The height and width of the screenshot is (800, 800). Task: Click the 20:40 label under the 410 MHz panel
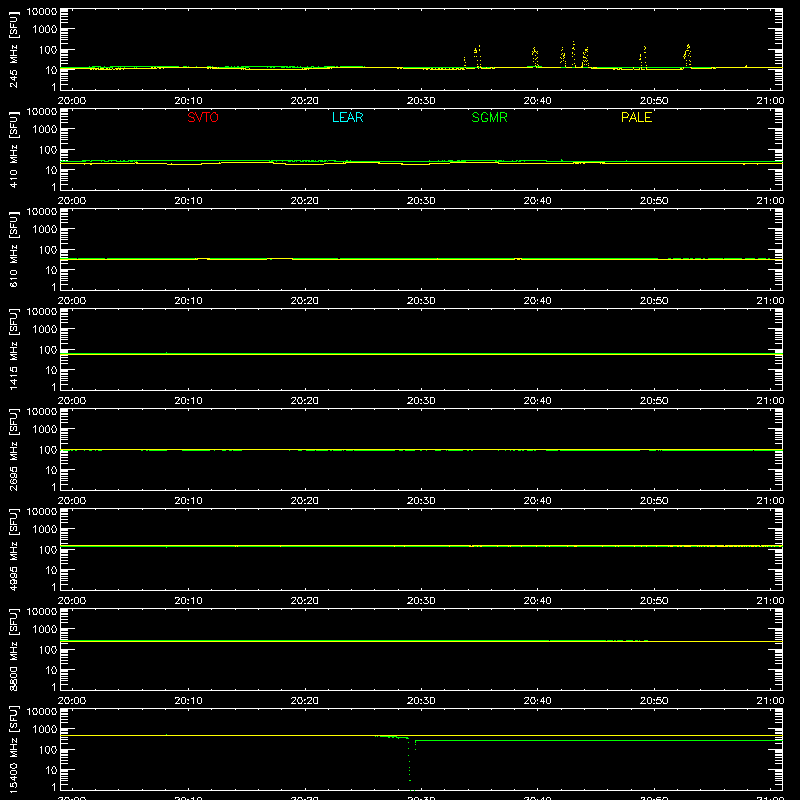point(537,201)
